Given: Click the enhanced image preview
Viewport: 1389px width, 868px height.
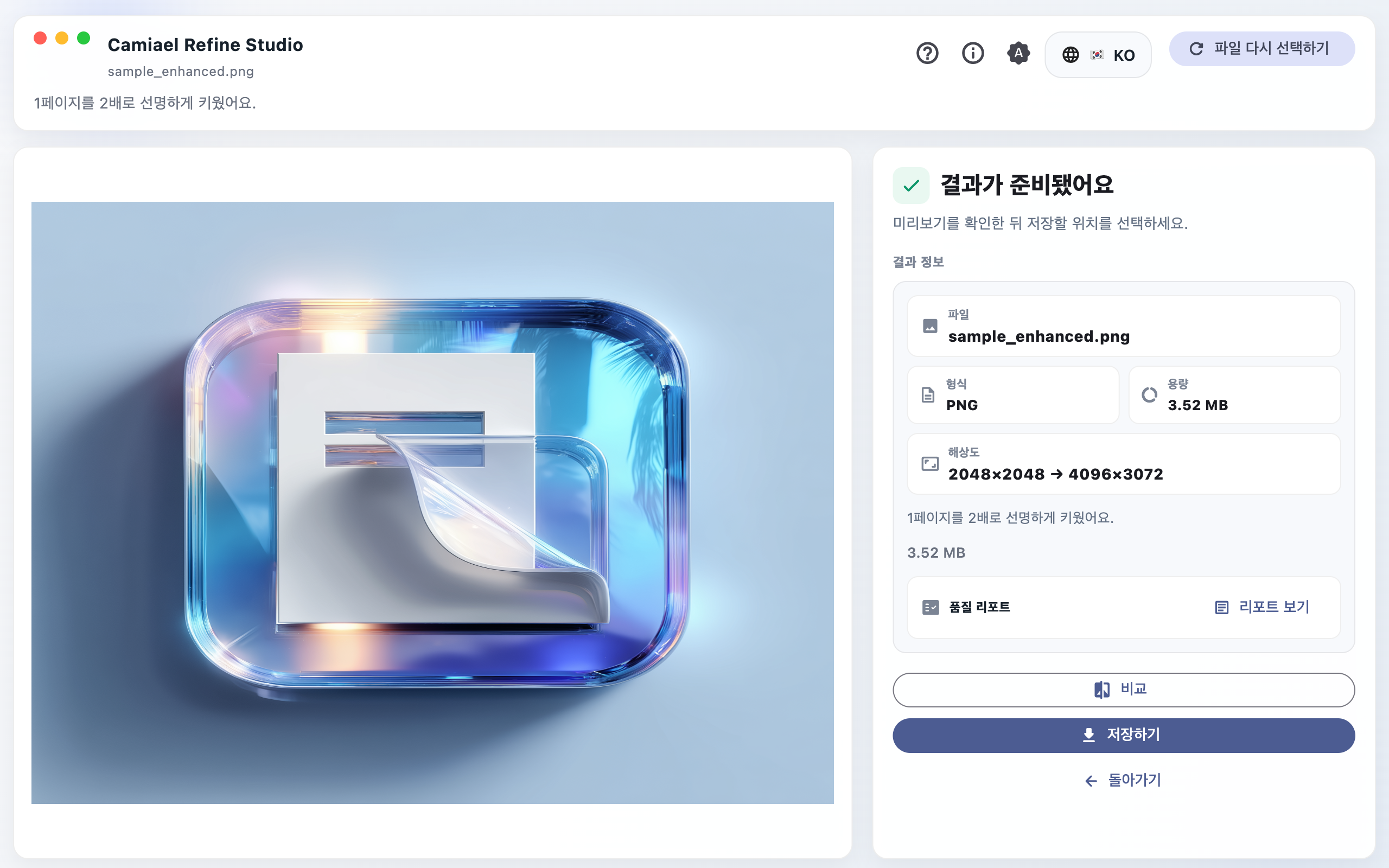Looking at the screenshot, I should [432, 502].
